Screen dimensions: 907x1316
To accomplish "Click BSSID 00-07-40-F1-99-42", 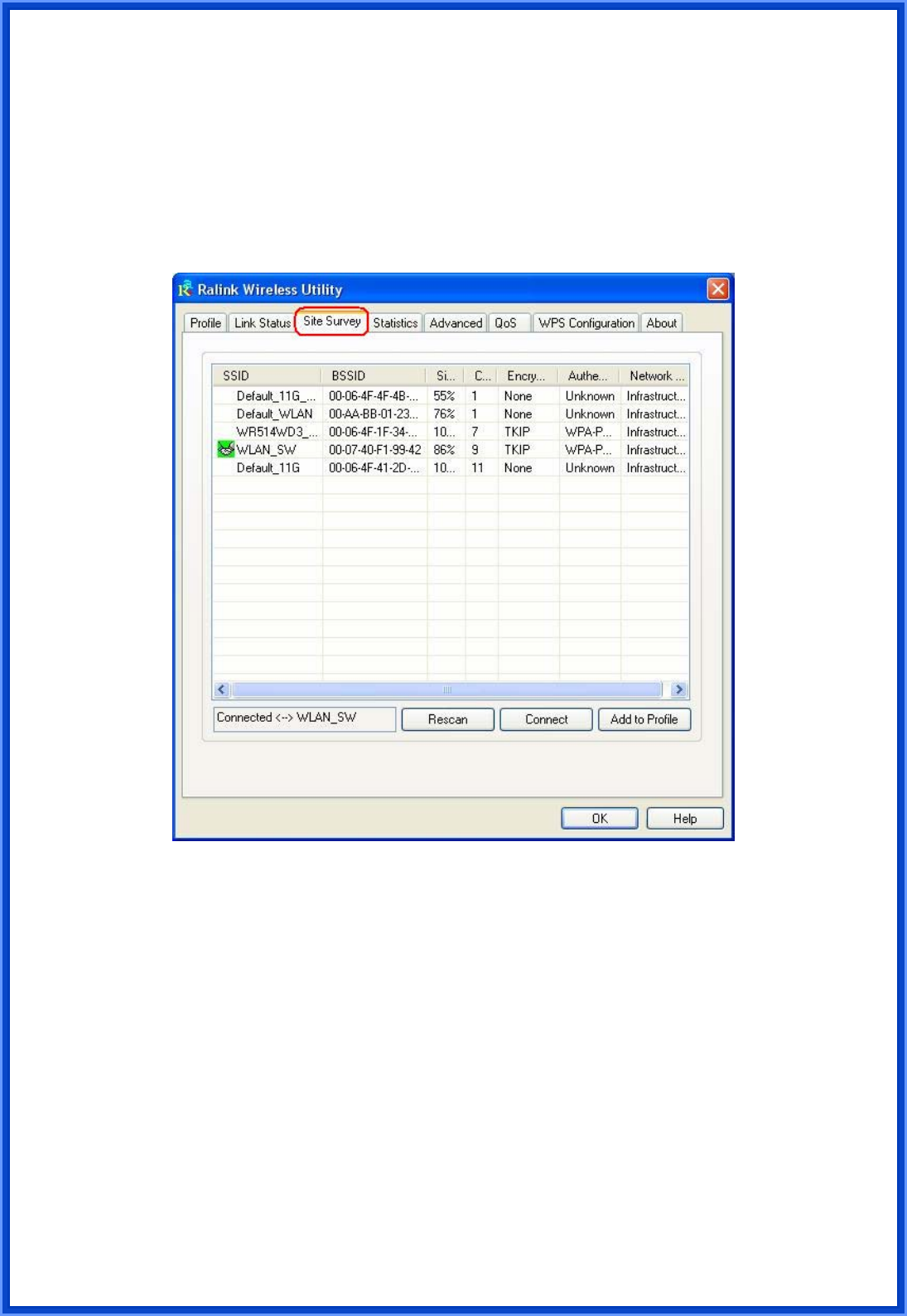I will (x=374, y=450).
